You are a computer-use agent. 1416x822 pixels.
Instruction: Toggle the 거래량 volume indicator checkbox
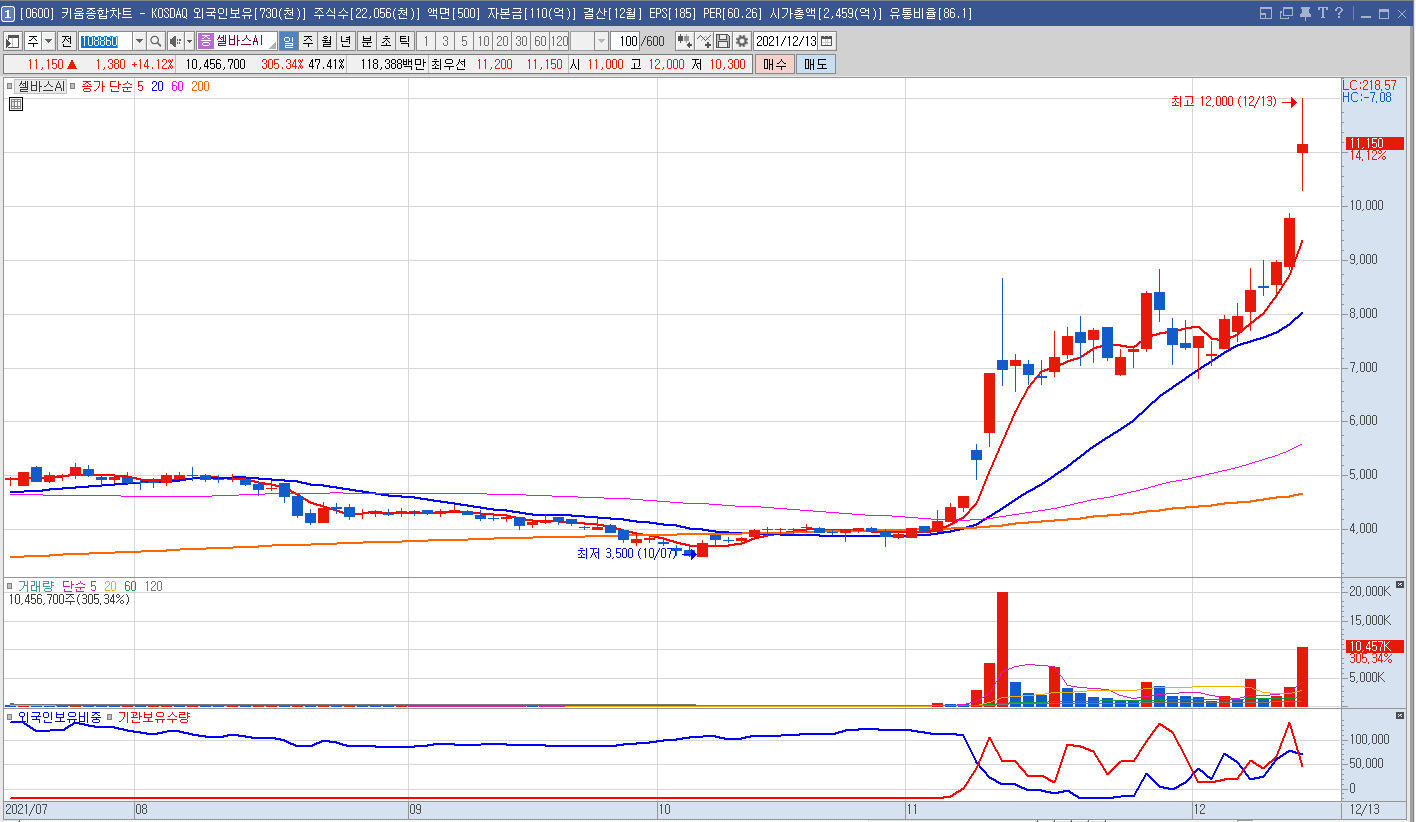(x=10, y=586)
